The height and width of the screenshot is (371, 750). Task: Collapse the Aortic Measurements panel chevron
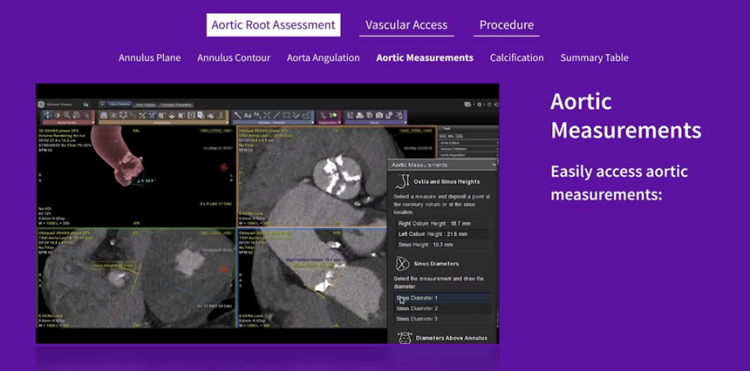(494, 164)
